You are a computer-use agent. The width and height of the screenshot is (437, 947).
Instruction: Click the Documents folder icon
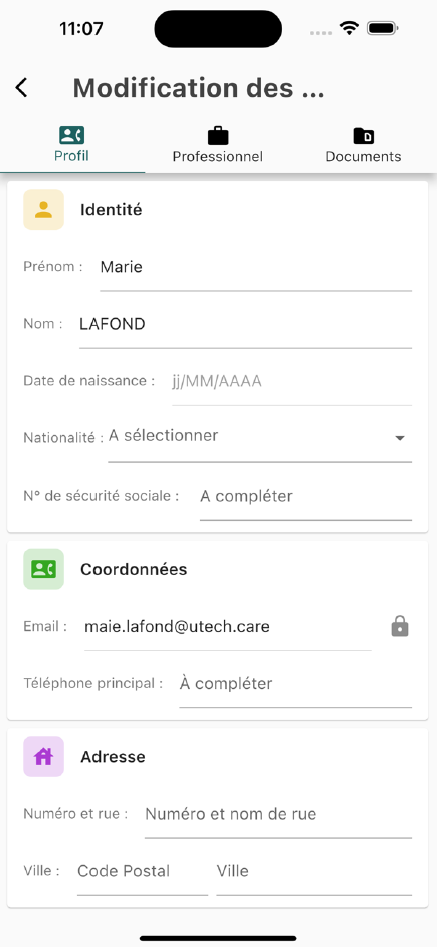pos(363,136)
